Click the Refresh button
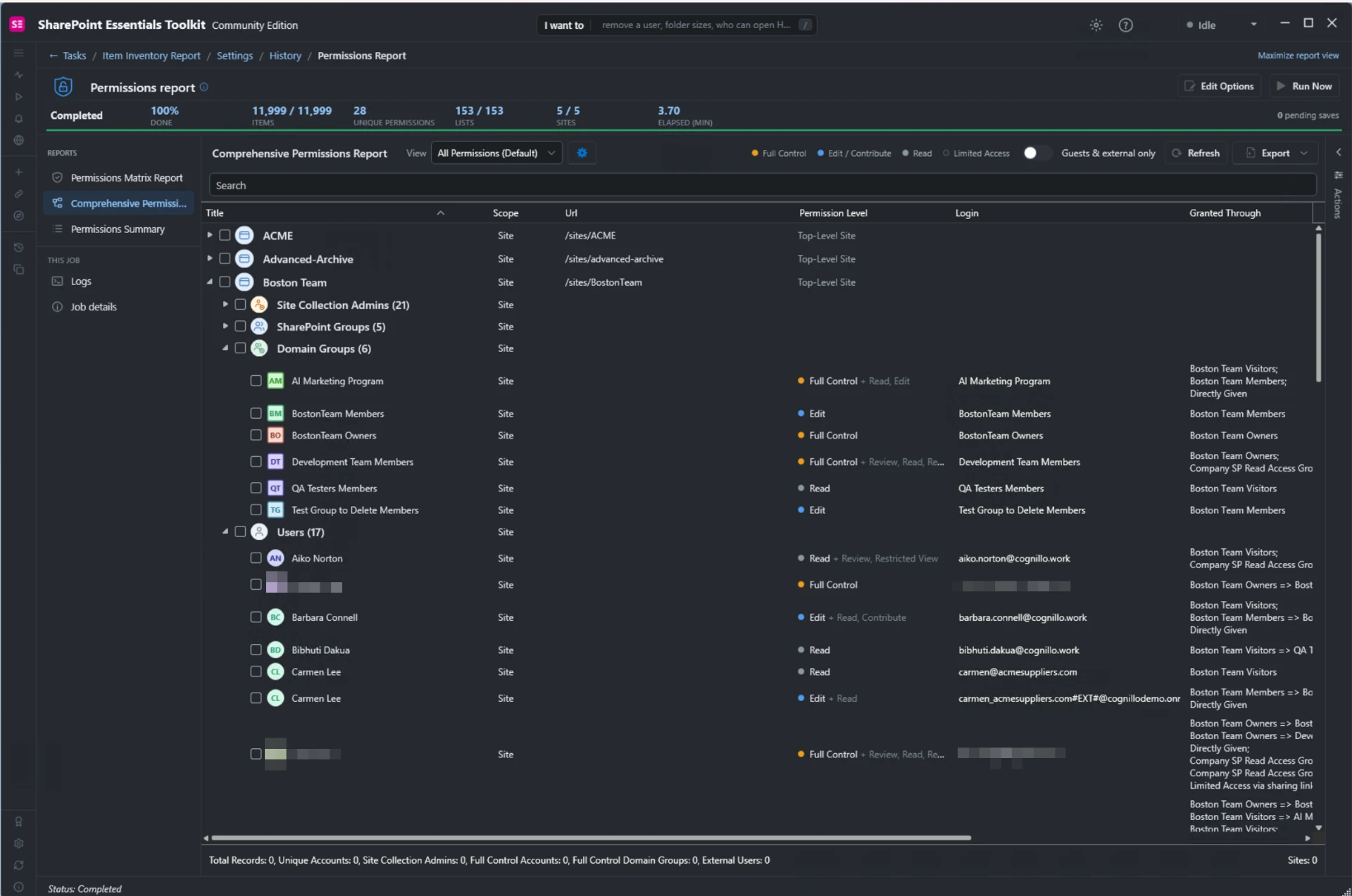The width and height of the screenshot is (1352, 896). point(1196,153)
